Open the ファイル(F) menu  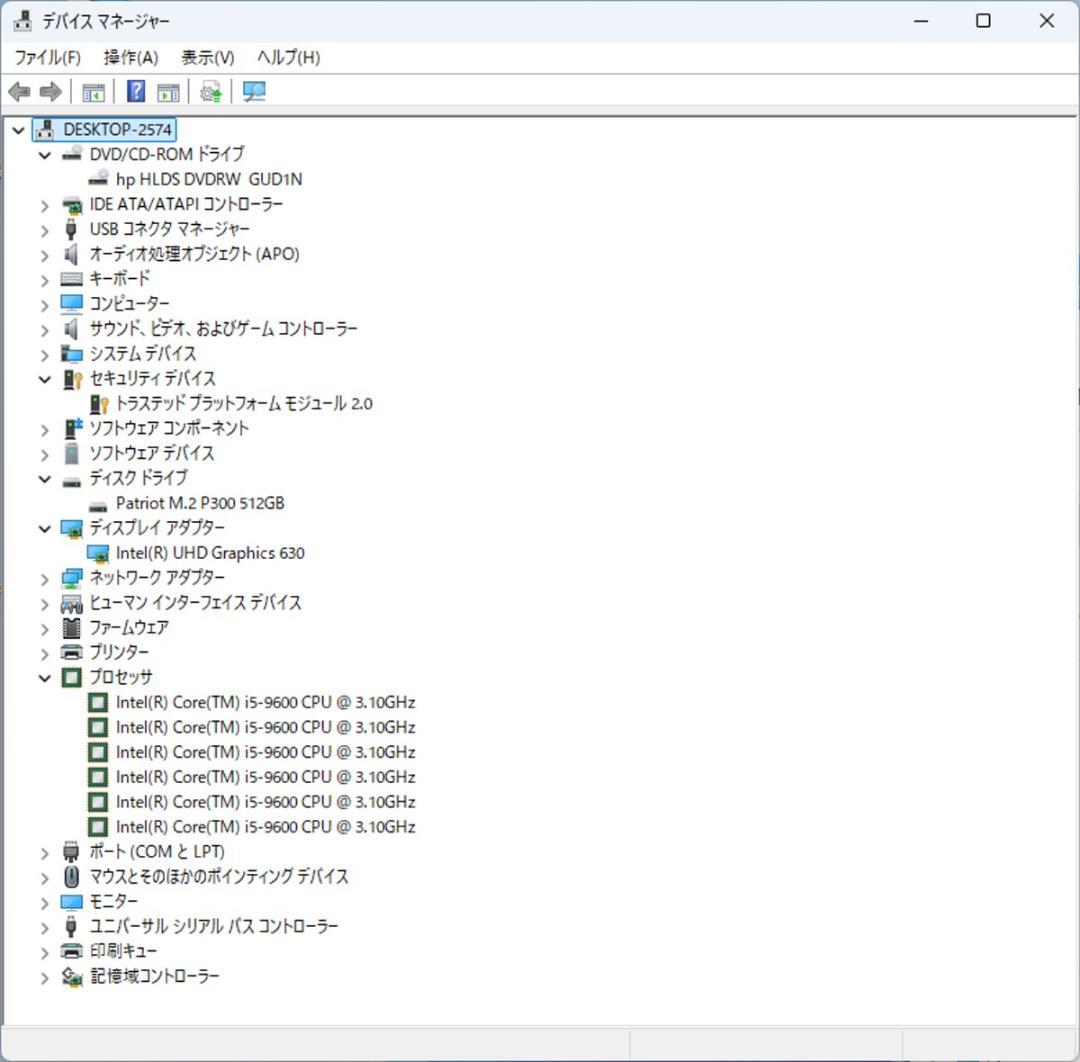tap(47, 57)
